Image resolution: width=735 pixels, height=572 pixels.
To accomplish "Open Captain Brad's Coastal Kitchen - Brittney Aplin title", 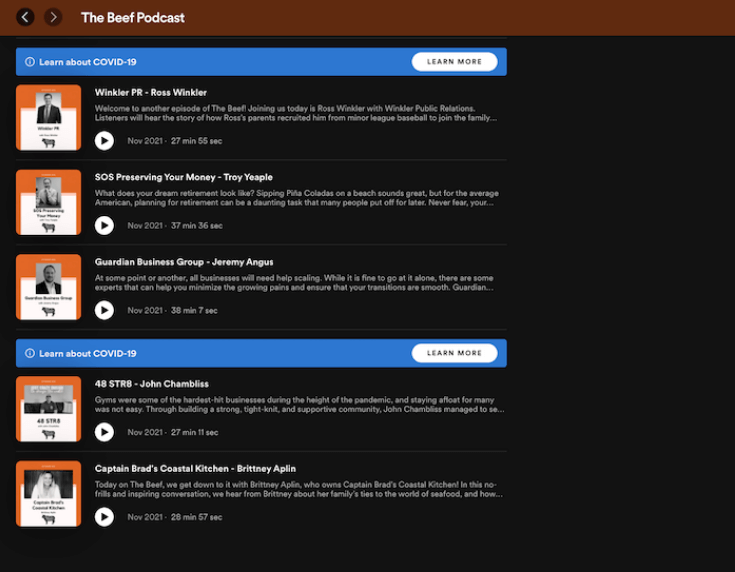I will click(x=195, y=469).
